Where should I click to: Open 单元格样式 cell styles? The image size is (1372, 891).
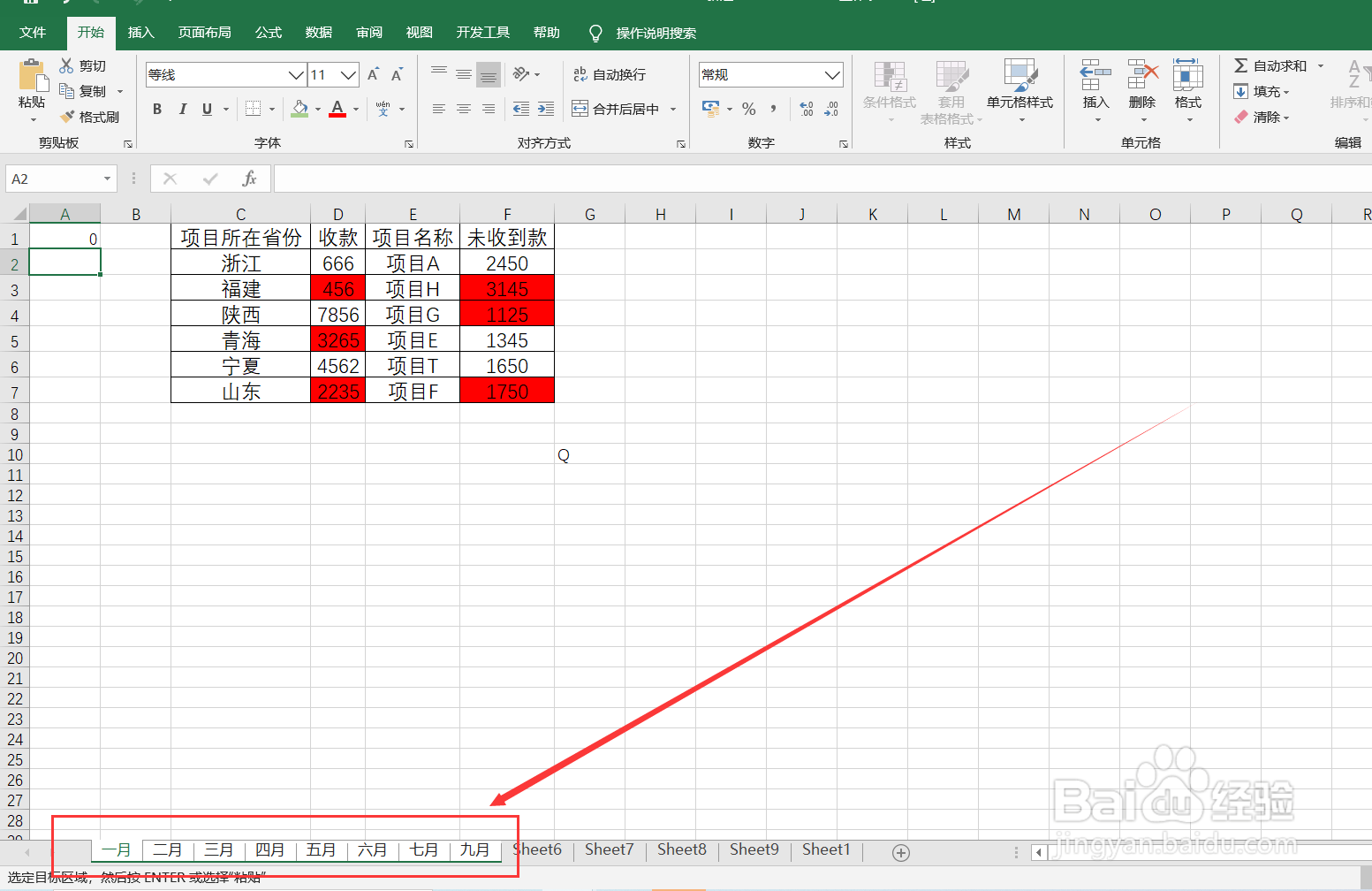(1020, 92)
